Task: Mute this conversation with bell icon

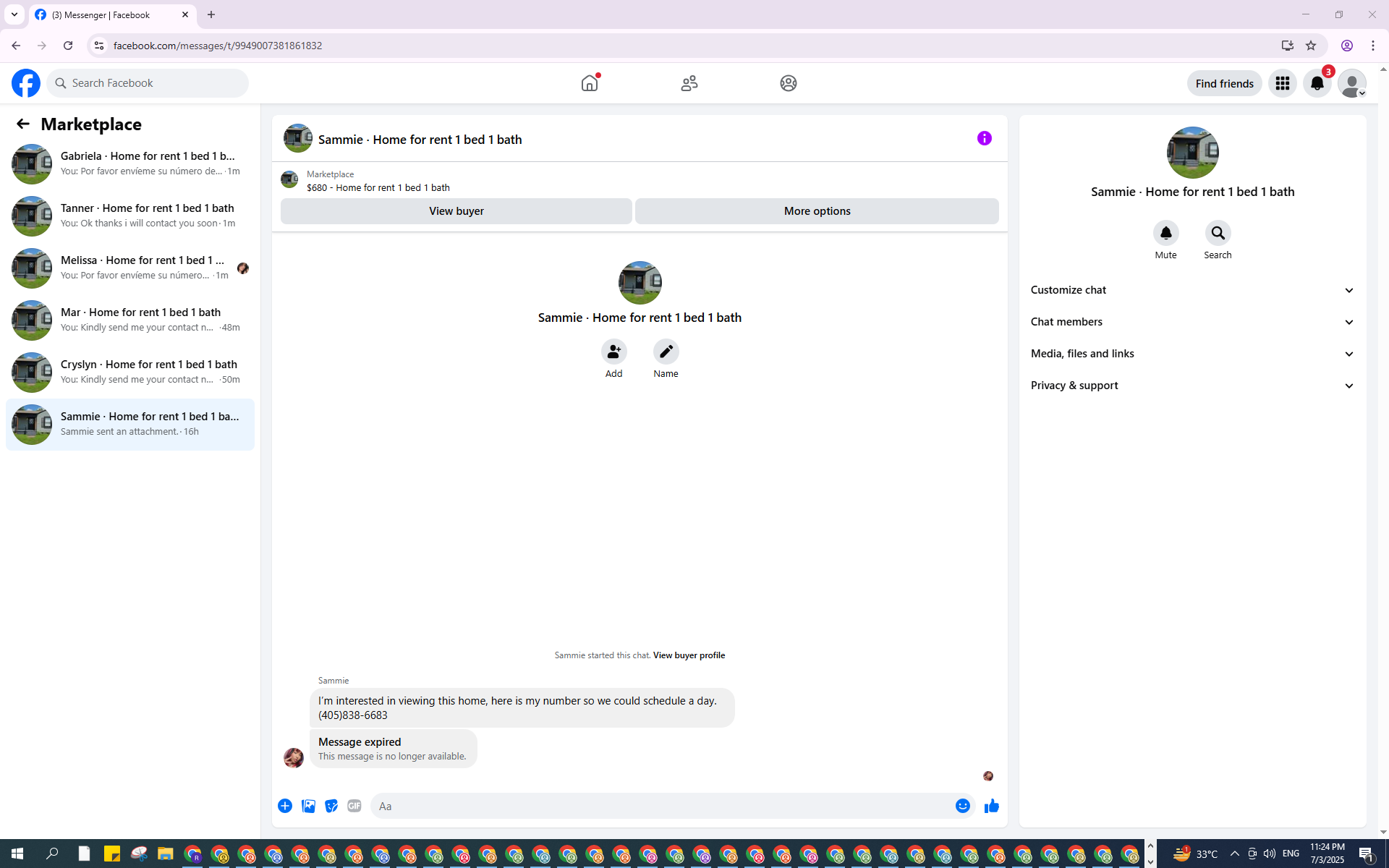Action: point(1165,233)
